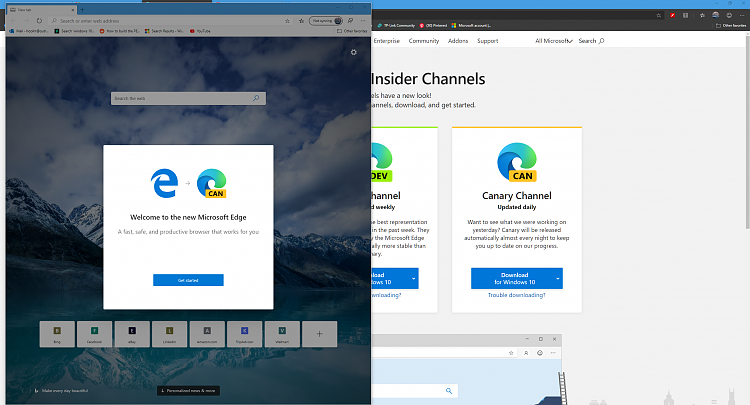Open Support menu on Insider page
This screenshot has height=405, width=750.
(487, 41)
